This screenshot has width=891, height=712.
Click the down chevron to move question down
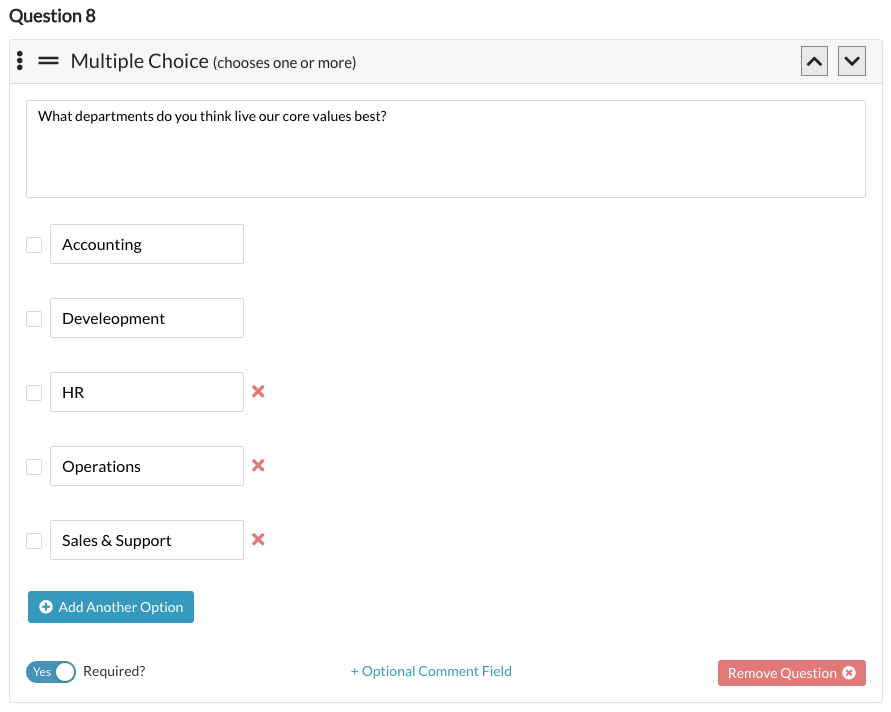tap(851, 60)
